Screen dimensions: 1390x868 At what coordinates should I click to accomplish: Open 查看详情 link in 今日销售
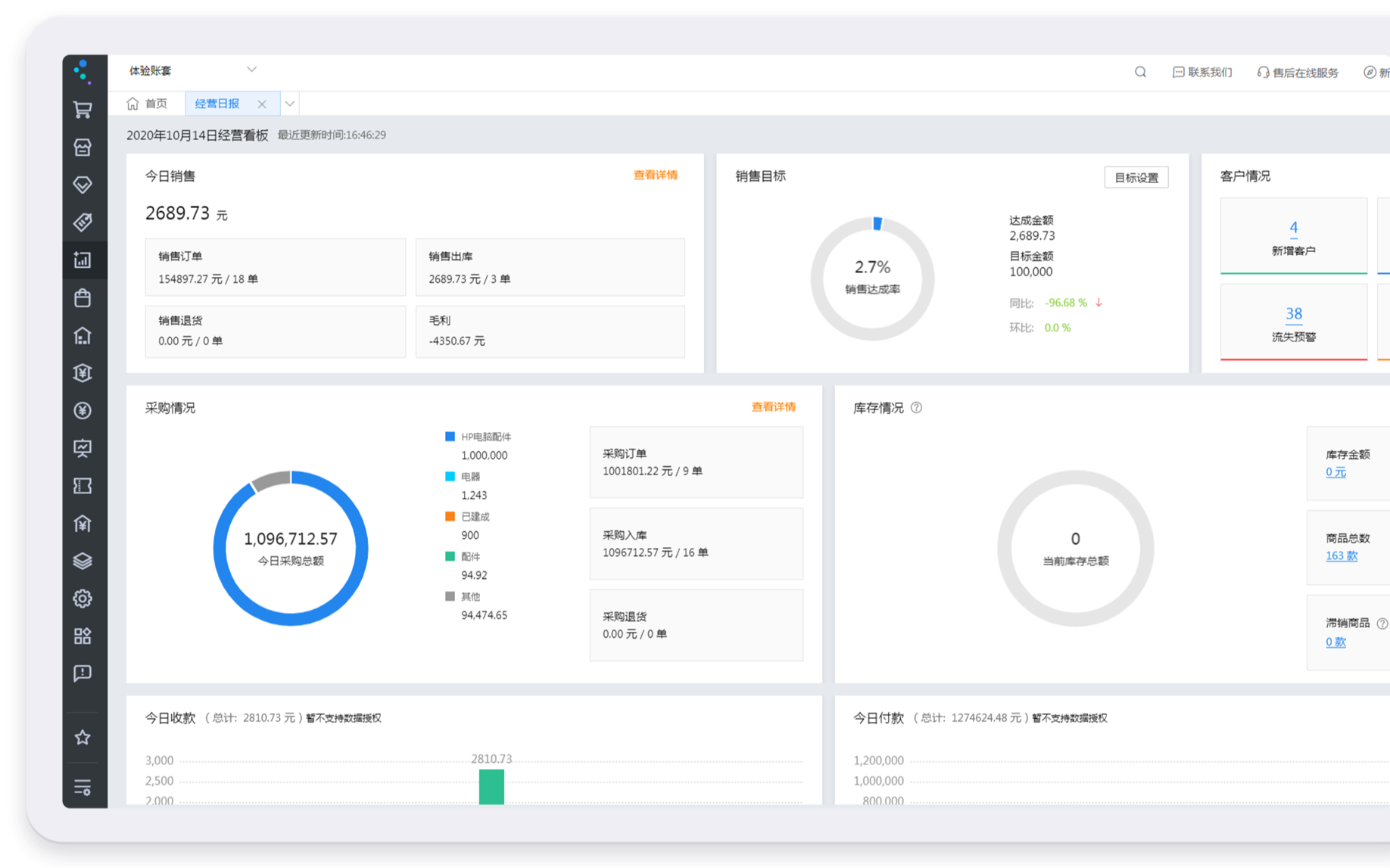(x=655, y=176)
